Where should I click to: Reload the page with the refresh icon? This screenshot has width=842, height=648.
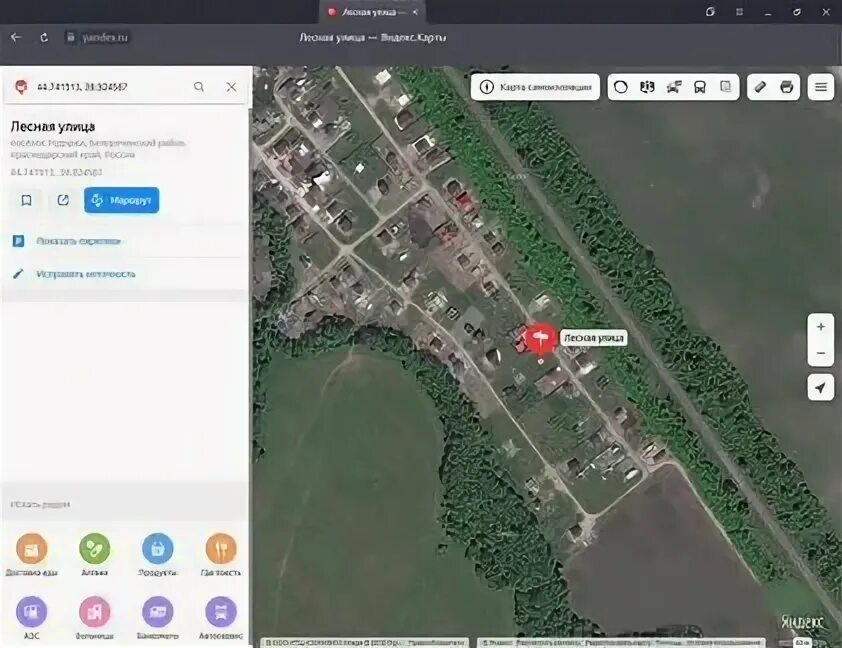44,37
